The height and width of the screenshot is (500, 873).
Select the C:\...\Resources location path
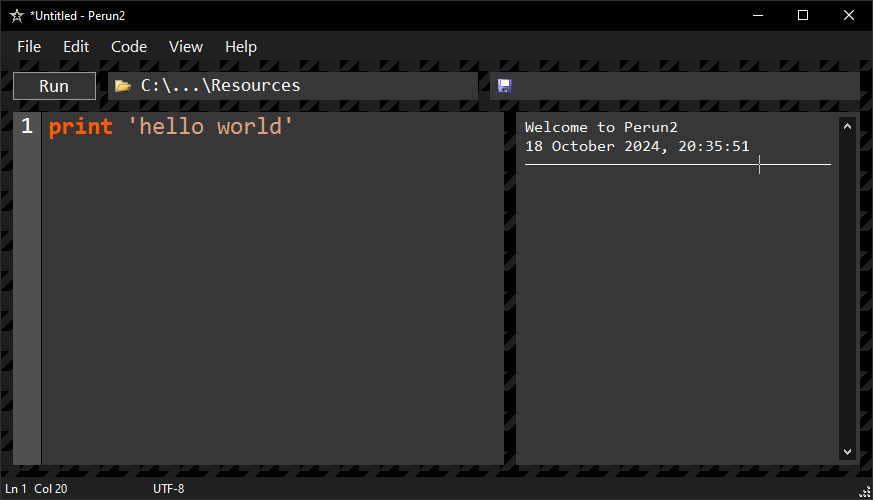coord(220,85)
